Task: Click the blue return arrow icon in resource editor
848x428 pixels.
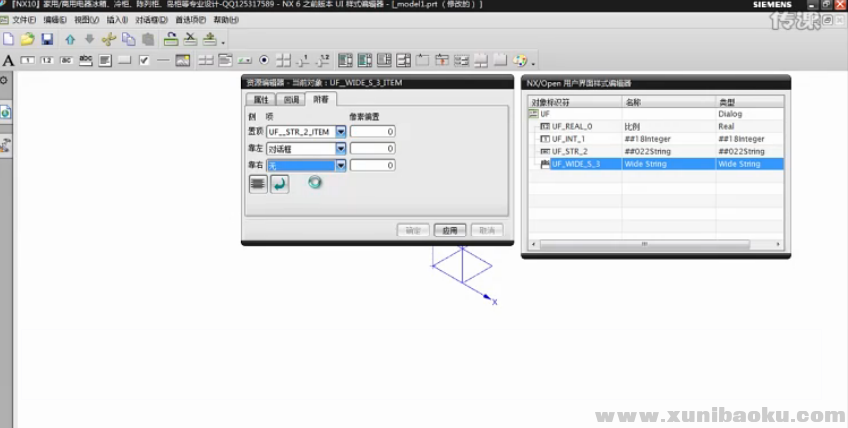Action: click(280, 184)
